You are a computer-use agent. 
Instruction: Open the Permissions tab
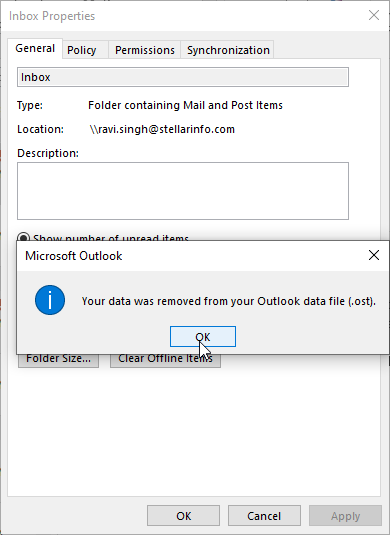click(145, 50)
